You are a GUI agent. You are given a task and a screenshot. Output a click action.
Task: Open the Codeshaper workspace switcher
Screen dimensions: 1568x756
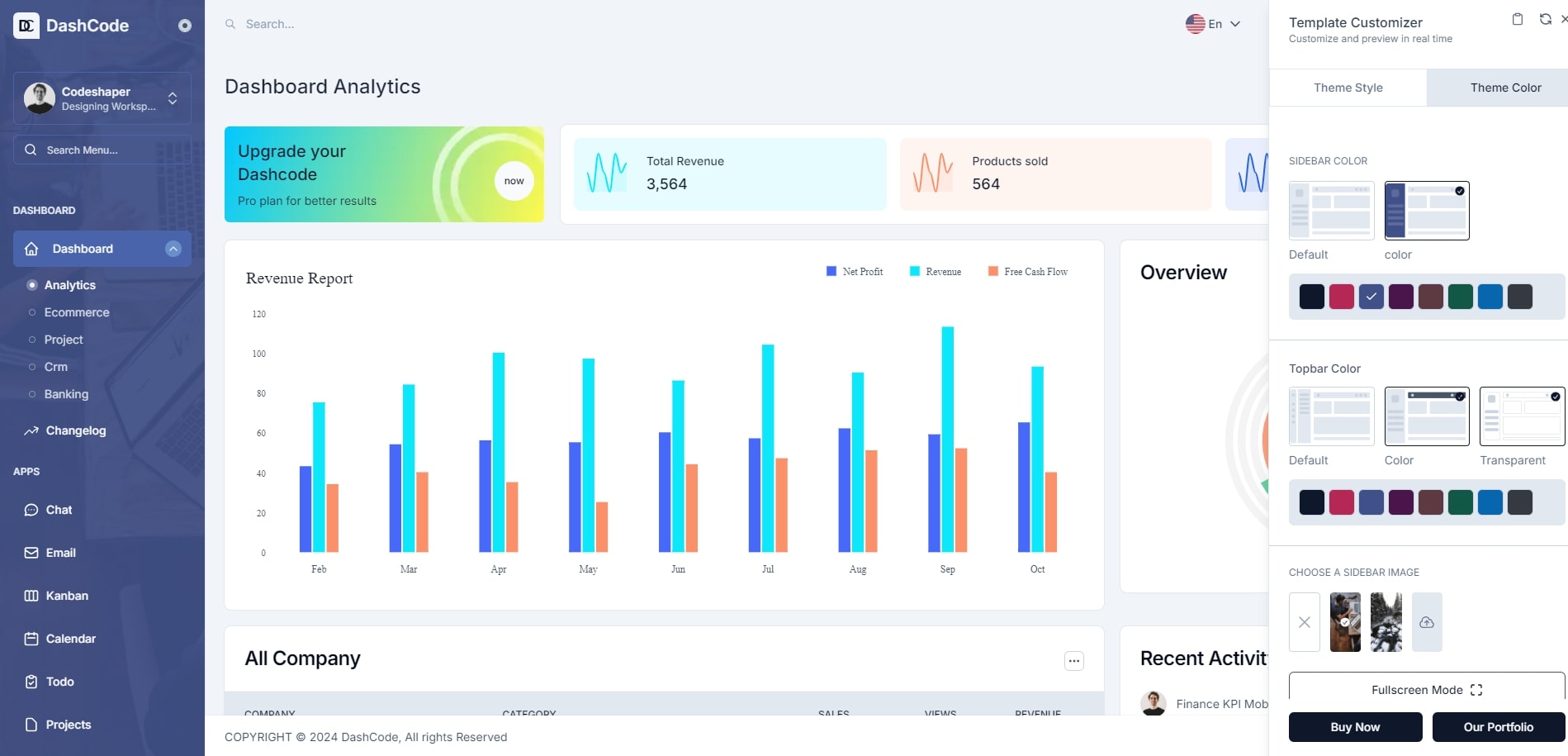(x=102, y=98)
